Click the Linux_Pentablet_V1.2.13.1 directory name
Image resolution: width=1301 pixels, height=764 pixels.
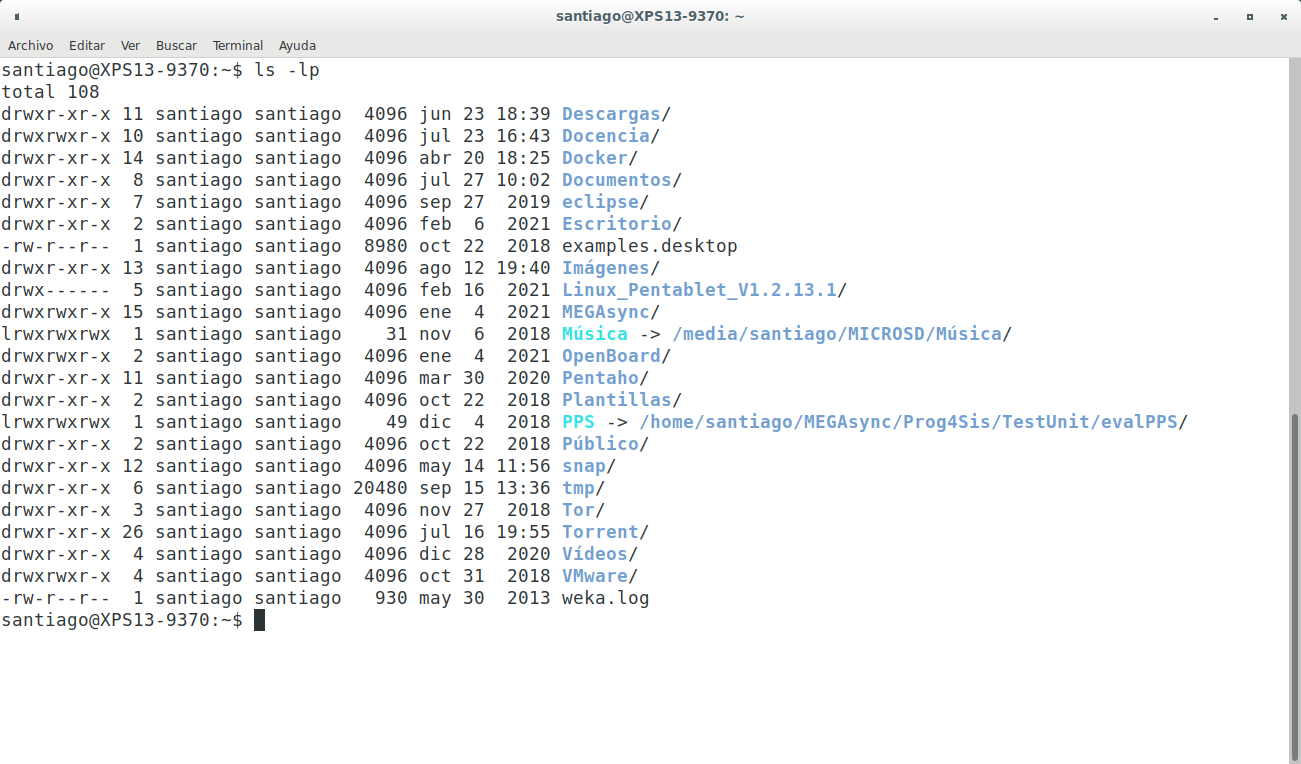[699, 290]
